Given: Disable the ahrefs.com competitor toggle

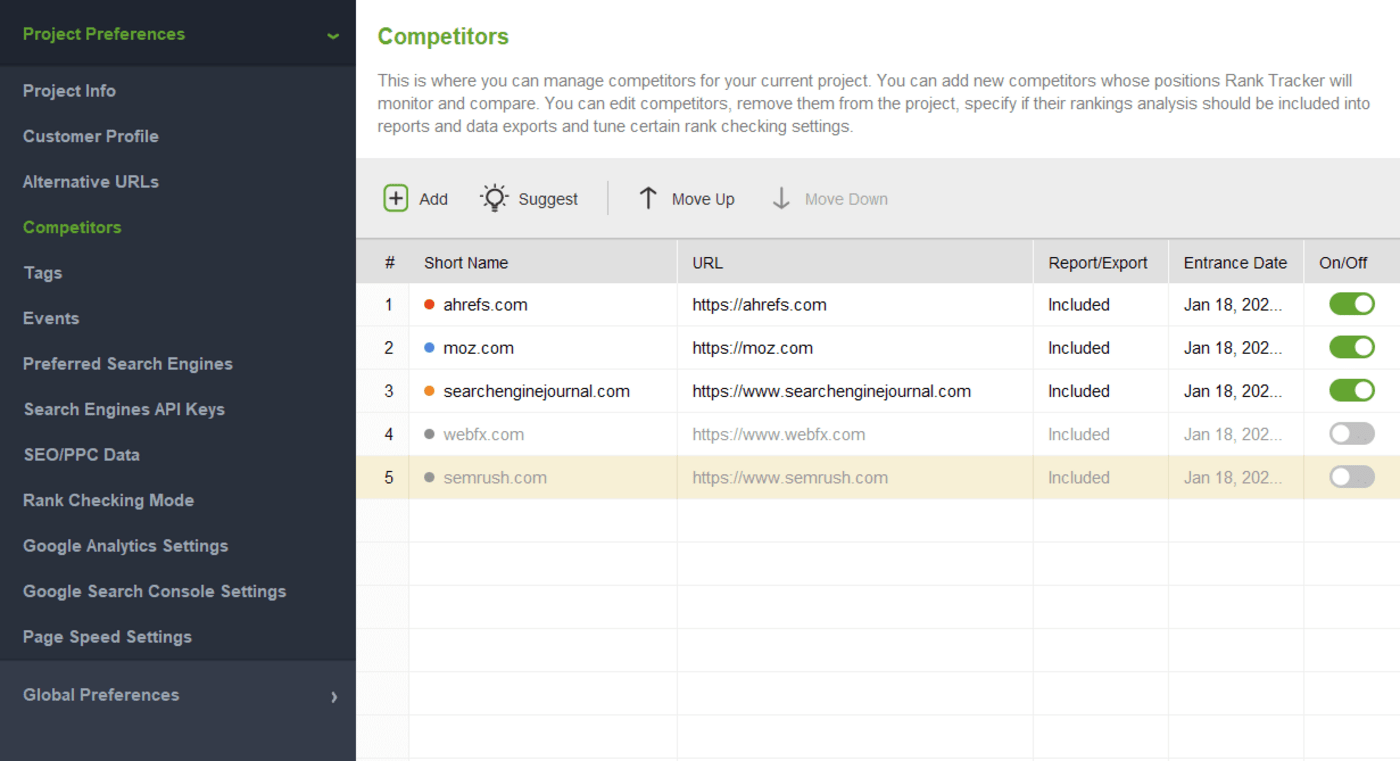Looking at the screenshot, I should tap(1351, 303).
